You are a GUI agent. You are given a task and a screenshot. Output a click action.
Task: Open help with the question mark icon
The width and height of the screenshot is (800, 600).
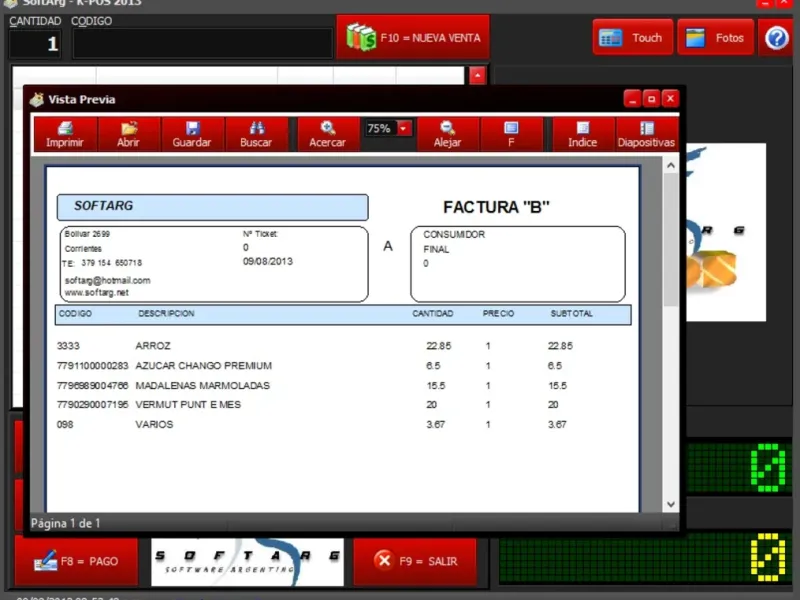pos(776,38)
